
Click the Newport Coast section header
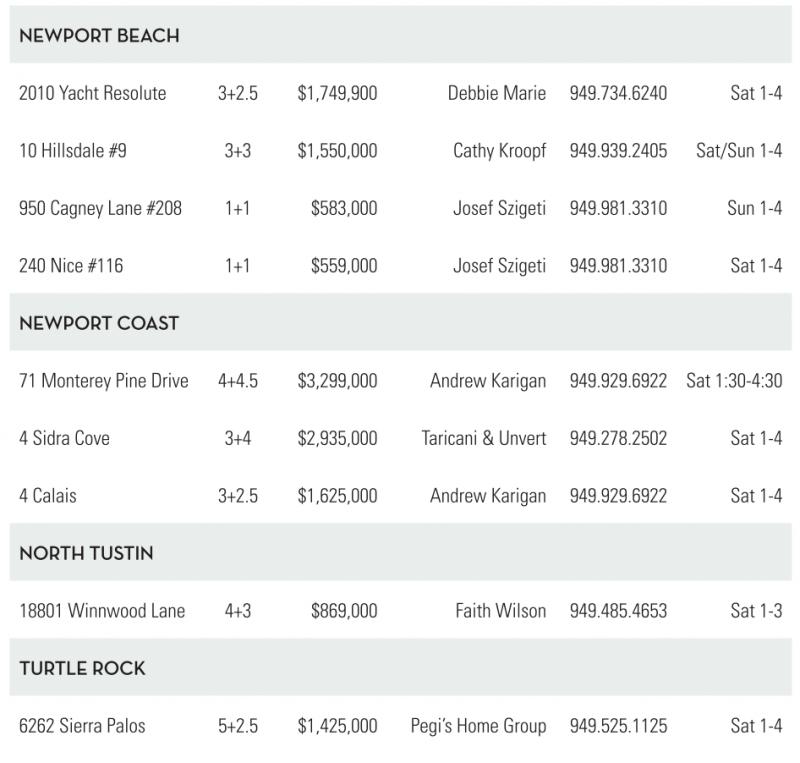[x=99, y=324]
